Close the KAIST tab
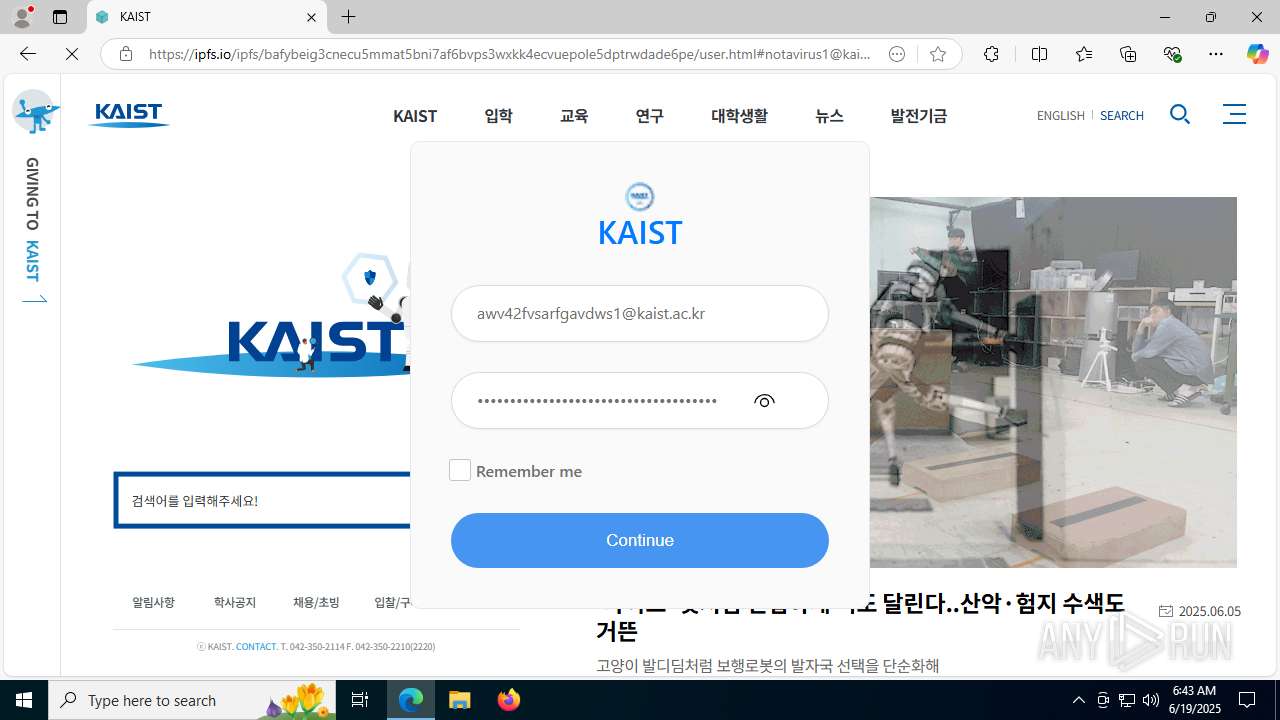Viewport: 1280px width, 720px height. coord(311,17)
